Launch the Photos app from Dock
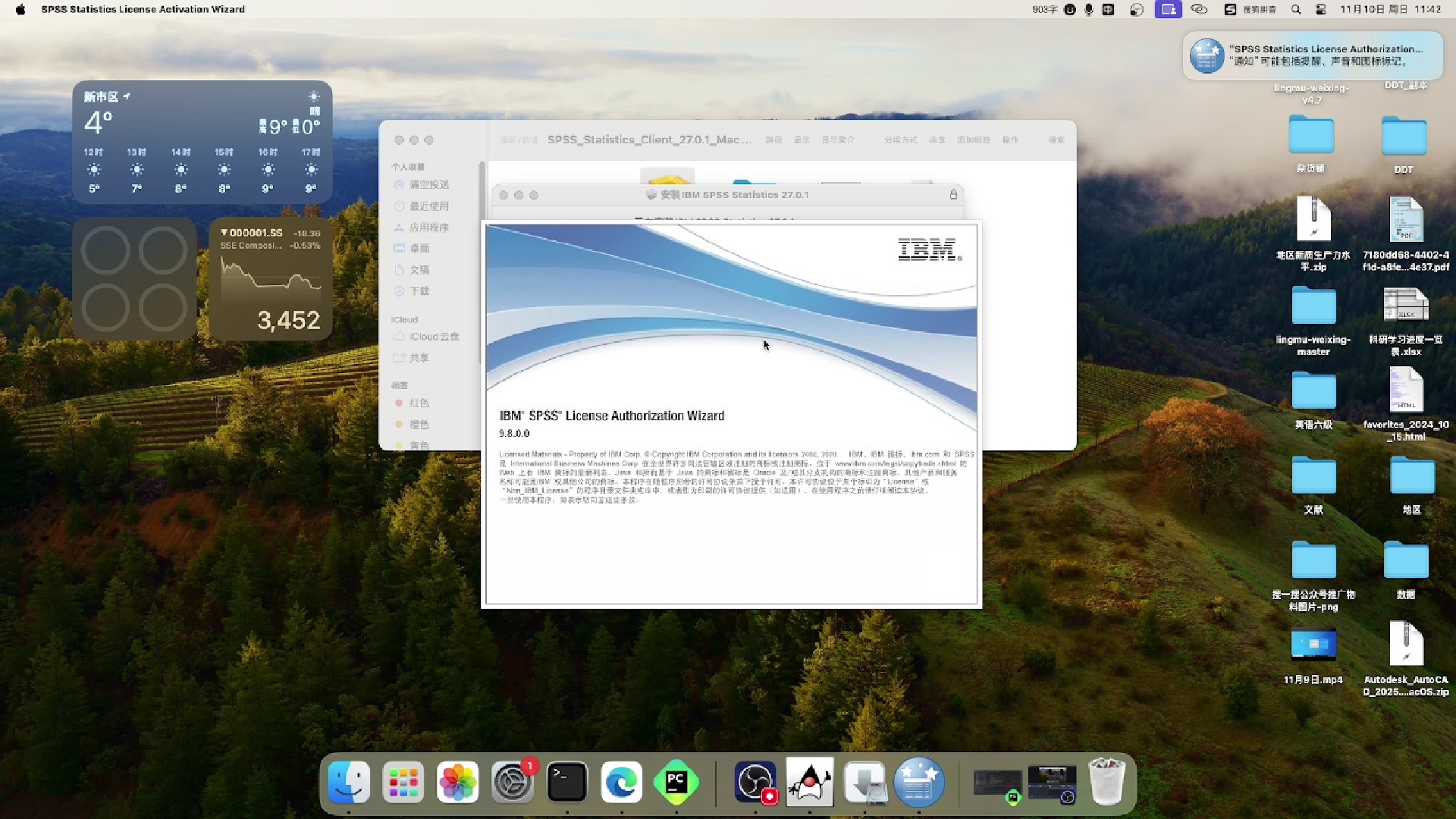Viewport: 1456px width, 819px height. coord(458,782)
